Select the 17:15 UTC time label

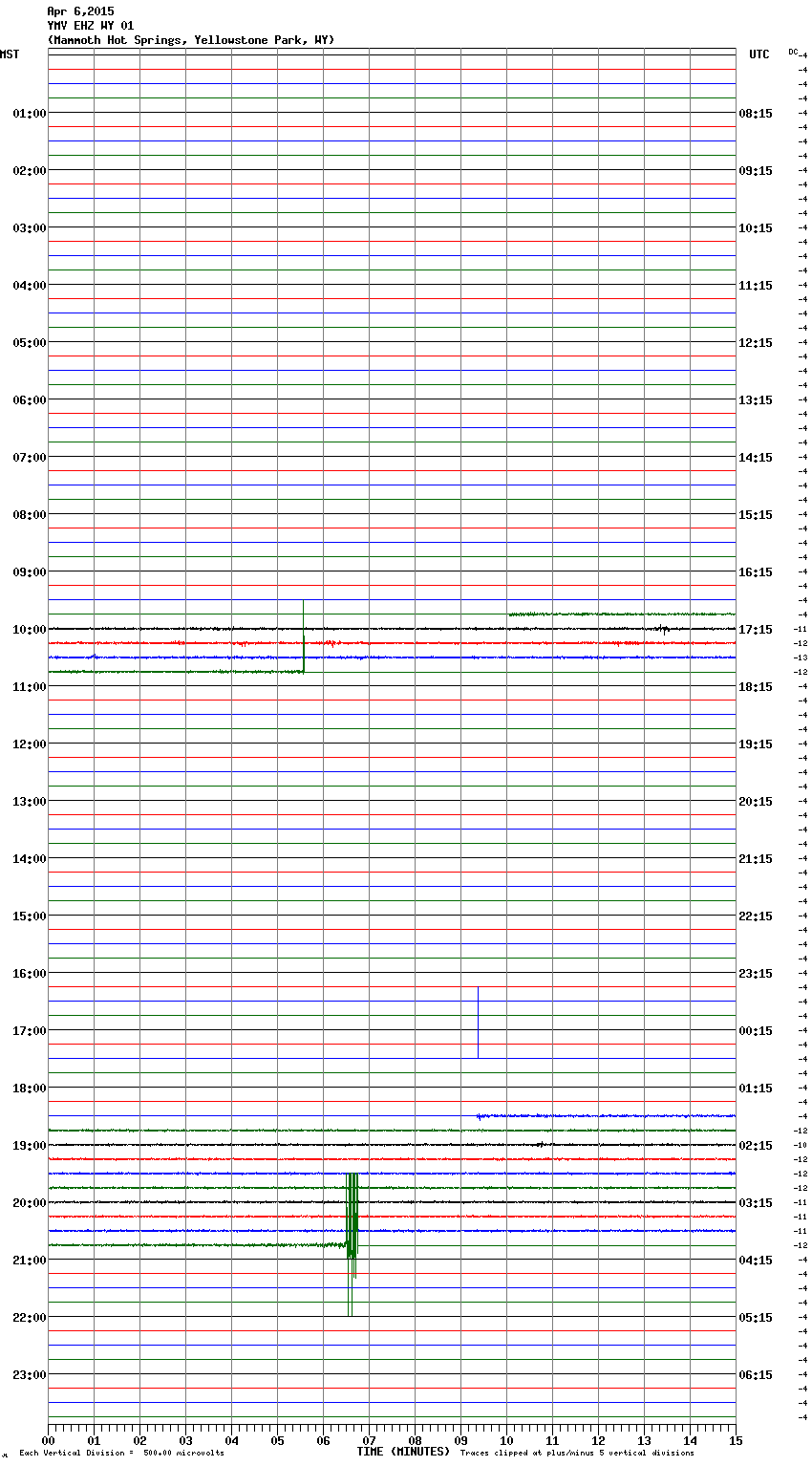click(x=756, y=629)
